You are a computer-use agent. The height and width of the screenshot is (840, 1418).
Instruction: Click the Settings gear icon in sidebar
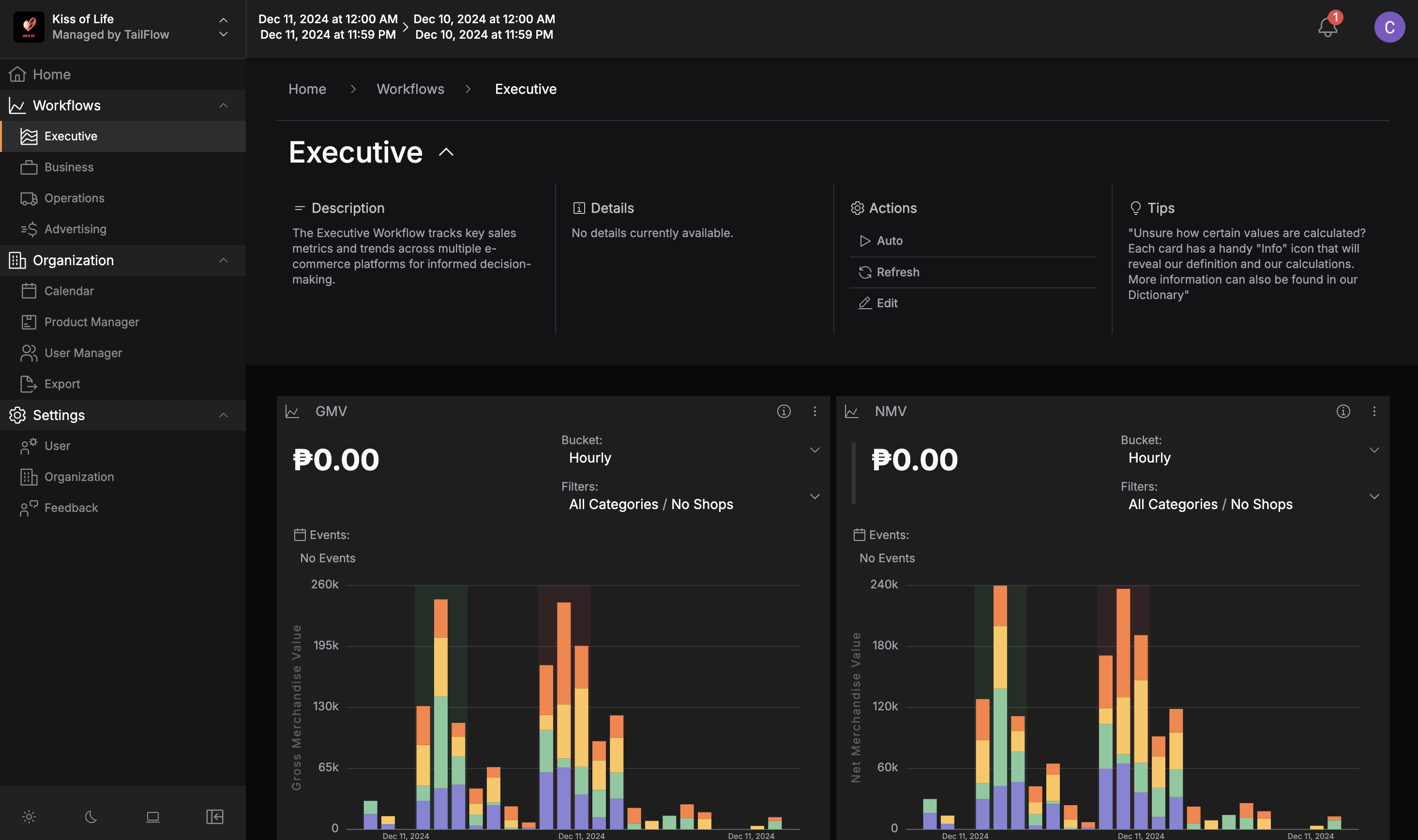pyautogui.click(x=17, y=415)
